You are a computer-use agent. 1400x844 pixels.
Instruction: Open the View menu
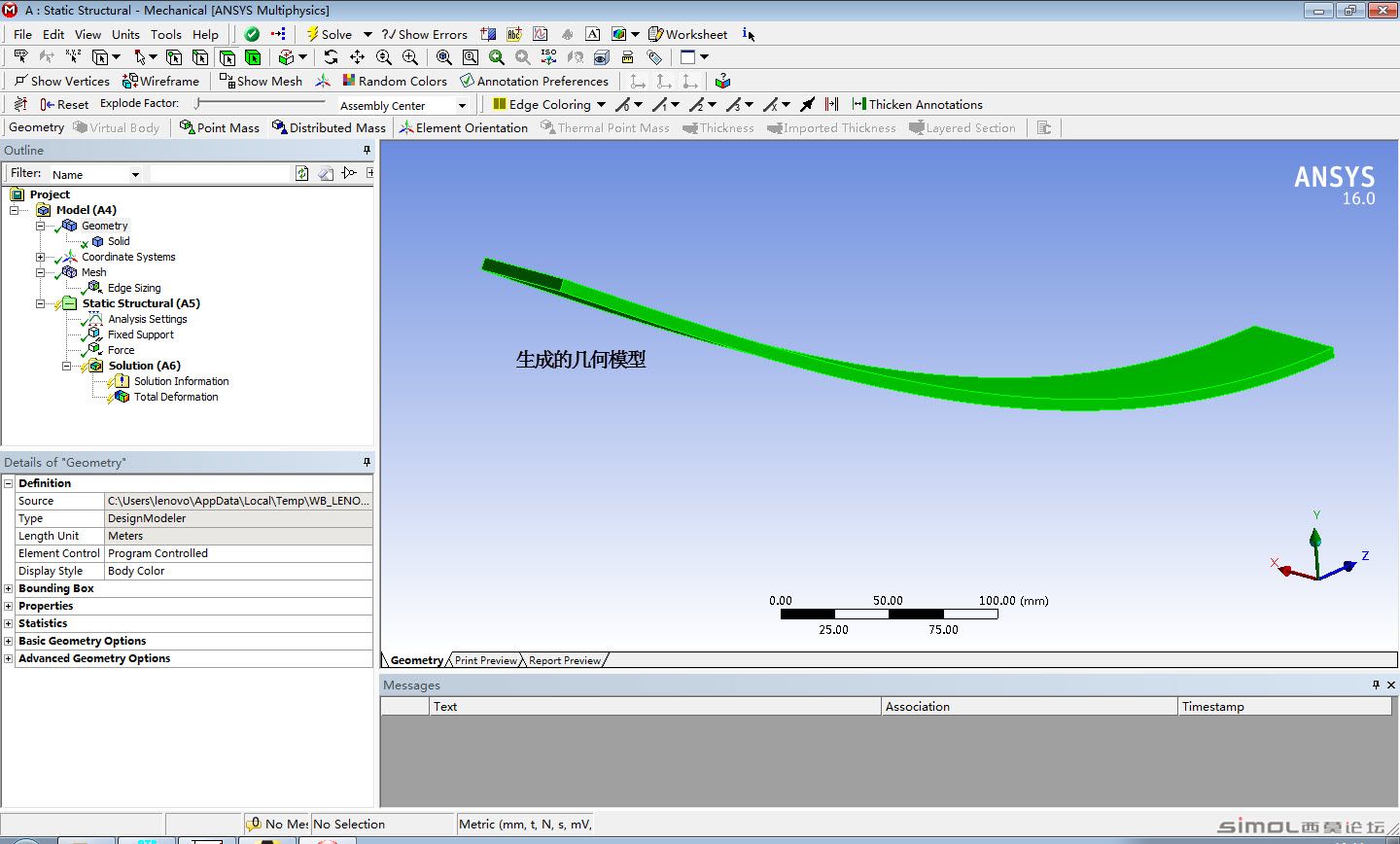[87, 34]
